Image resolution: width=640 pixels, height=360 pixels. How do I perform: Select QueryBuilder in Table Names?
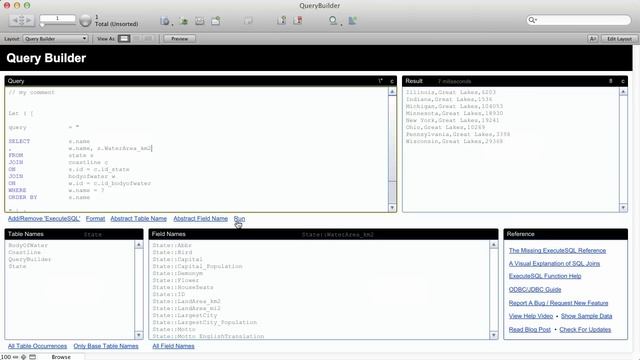click(x=29, y=259)
